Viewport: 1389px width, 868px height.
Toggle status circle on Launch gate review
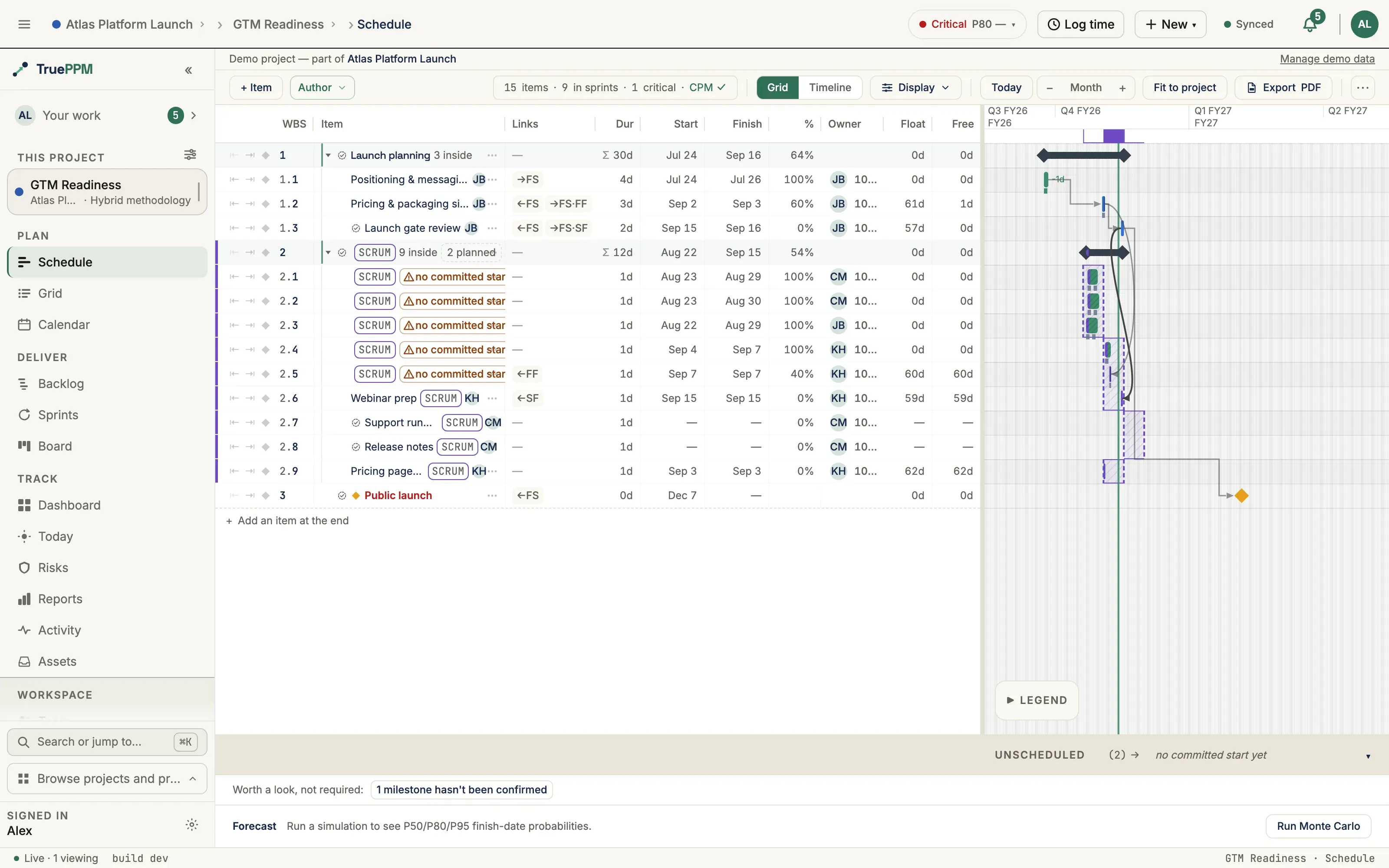[355, 228]
